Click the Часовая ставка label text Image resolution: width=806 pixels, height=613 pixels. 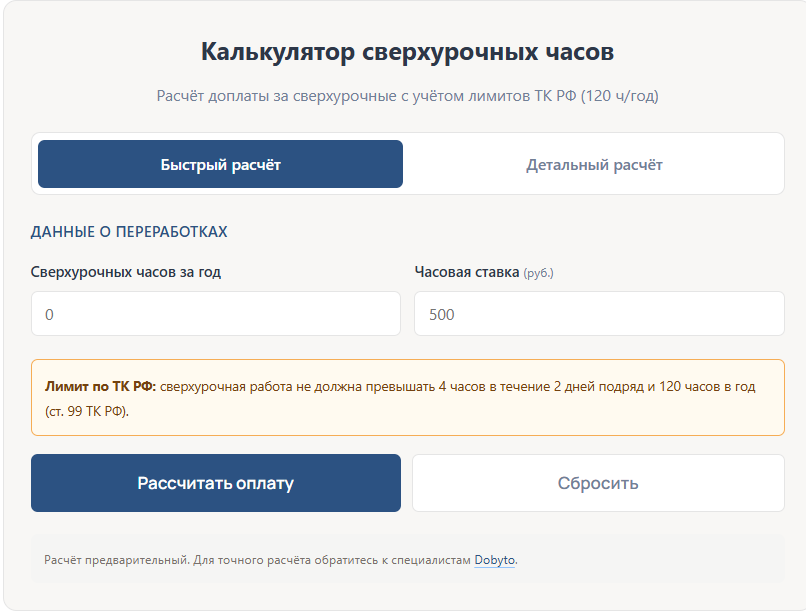tap(463, 269)
